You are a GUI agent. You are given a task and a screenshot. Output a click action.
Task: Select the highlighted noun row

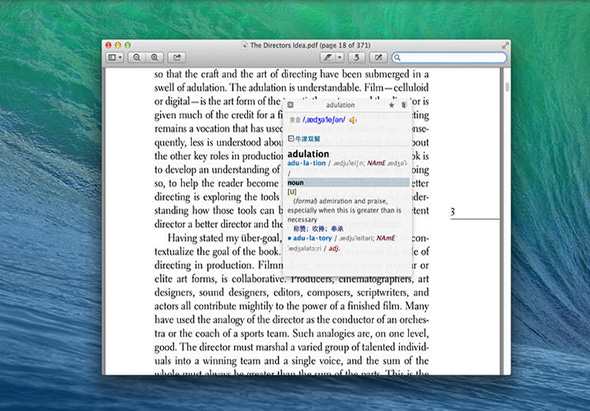pos(348,183)
